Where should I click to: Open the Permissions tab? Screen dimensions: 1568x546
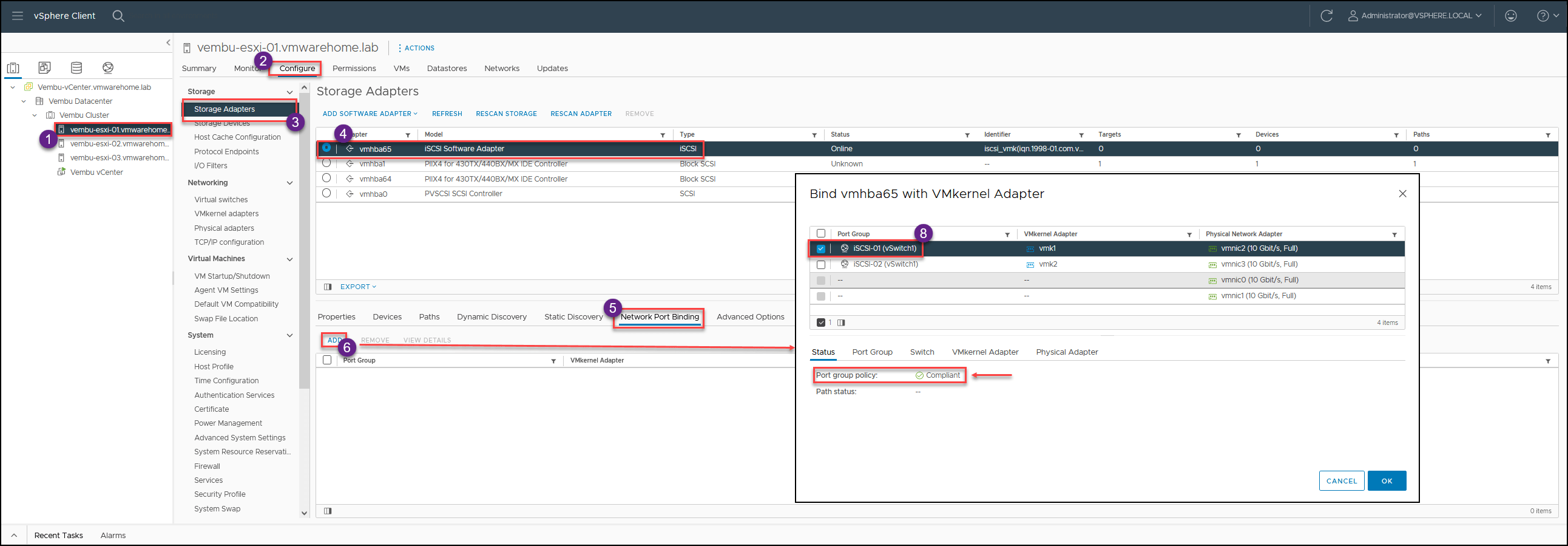click(x=354, y=68)
